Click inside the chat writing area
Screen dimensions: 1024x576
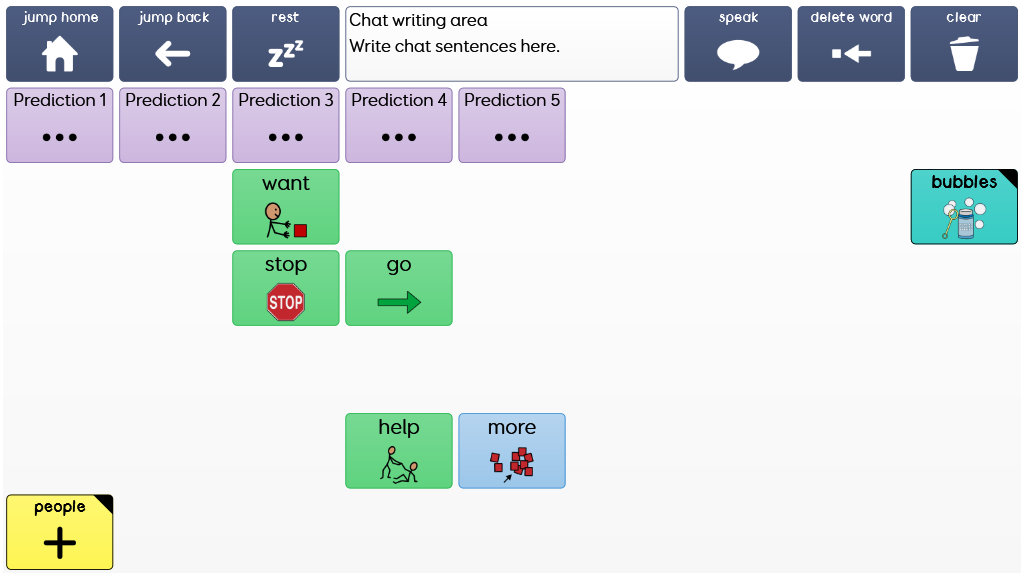coord(511,44)
